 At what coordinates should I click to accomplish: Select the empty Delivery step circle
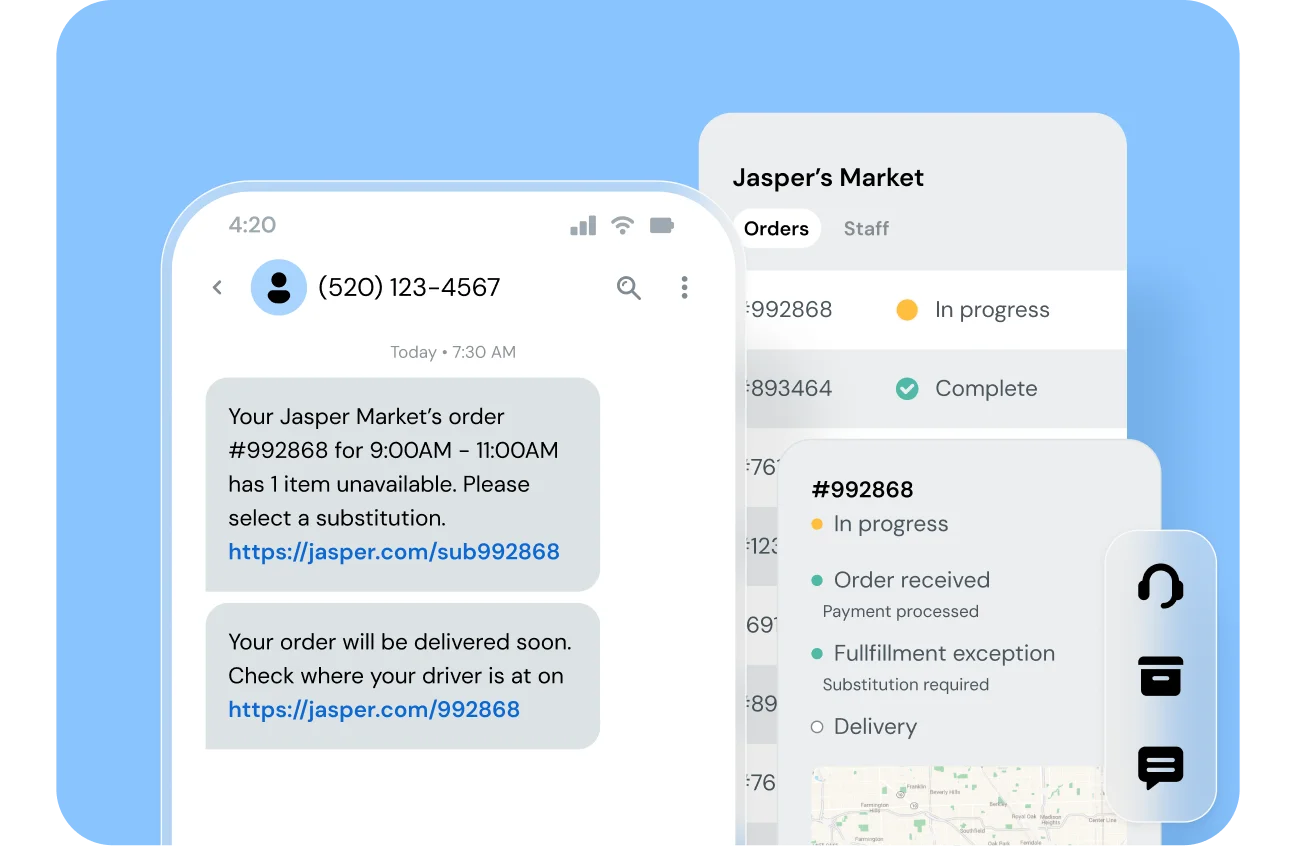817,727
